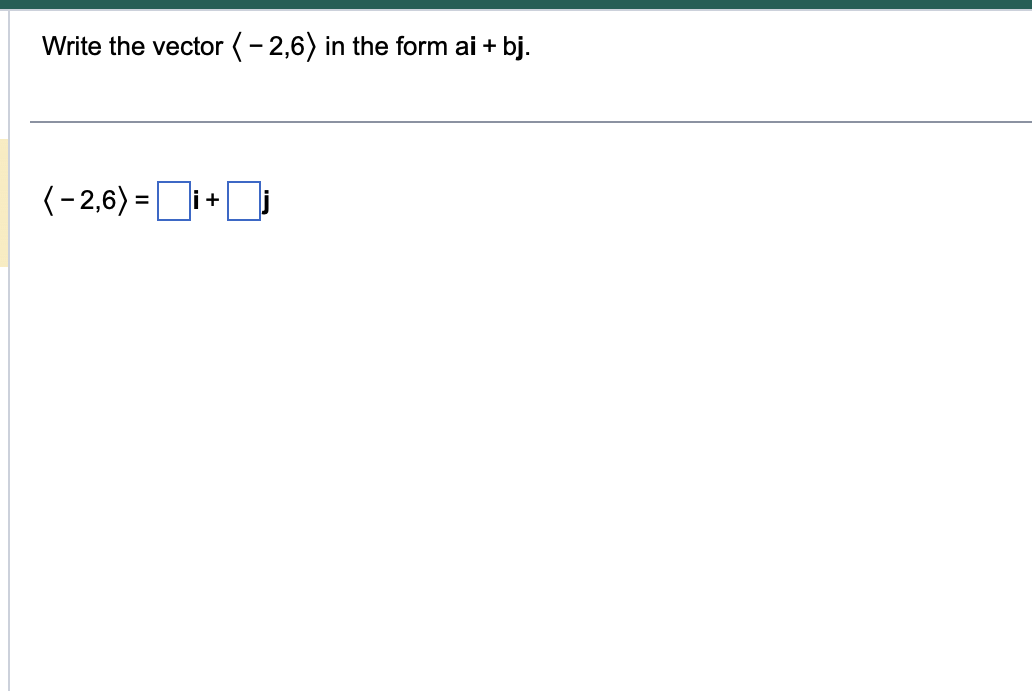Select the question text at the top
The image size is (1032, 691).
click(x=285, y=46)
